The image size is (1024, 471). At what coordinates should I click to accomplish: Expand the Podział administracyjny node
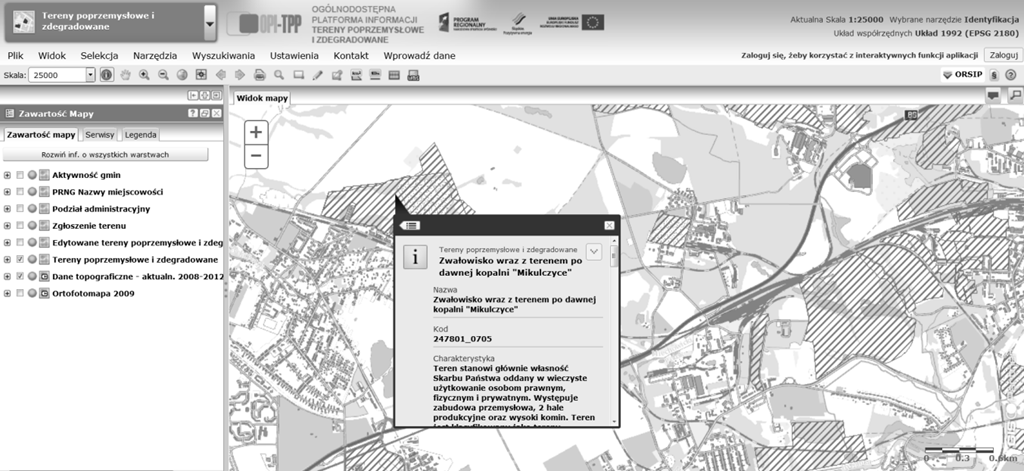[x=7, y=209]
